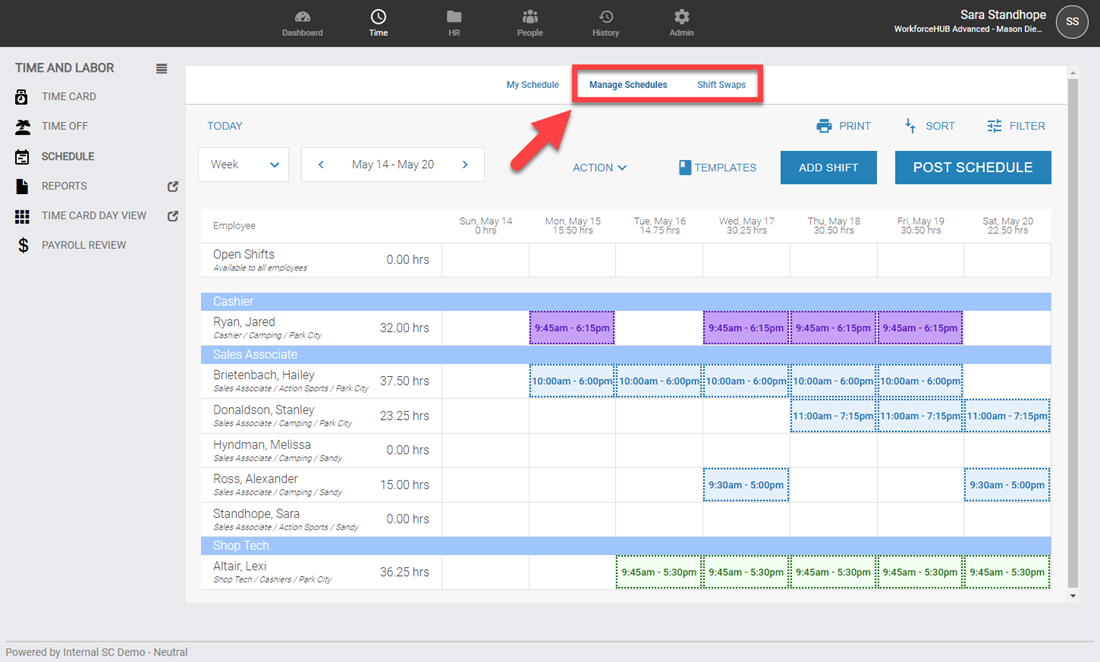Screen dimensions: 1100x662
Task: Open Time Card from the sidebar
Action: (68, 97)
